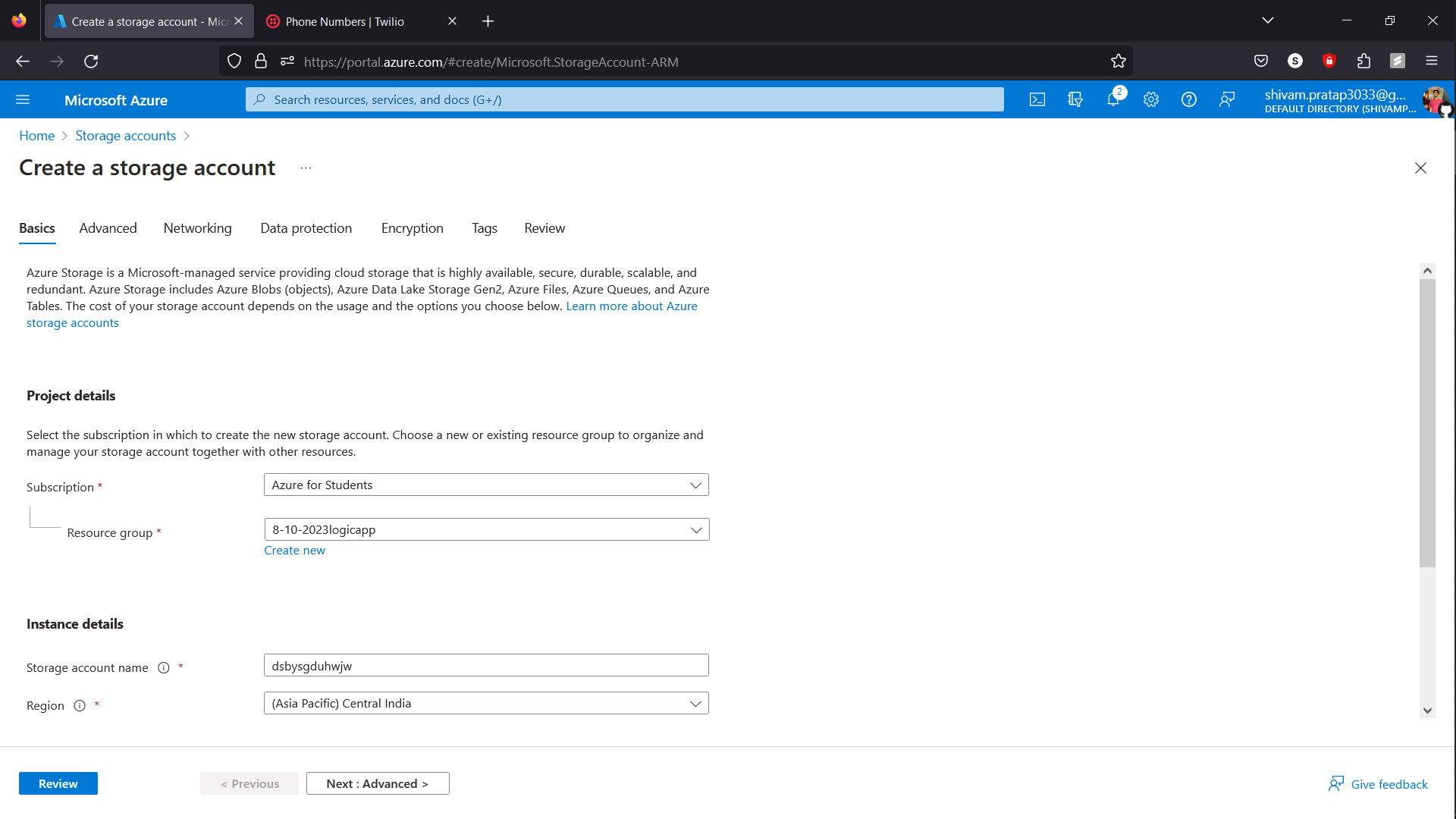Open the Azure portal hamburger menu
Viewport: 1456px width, 819px height.
point(23,99)
